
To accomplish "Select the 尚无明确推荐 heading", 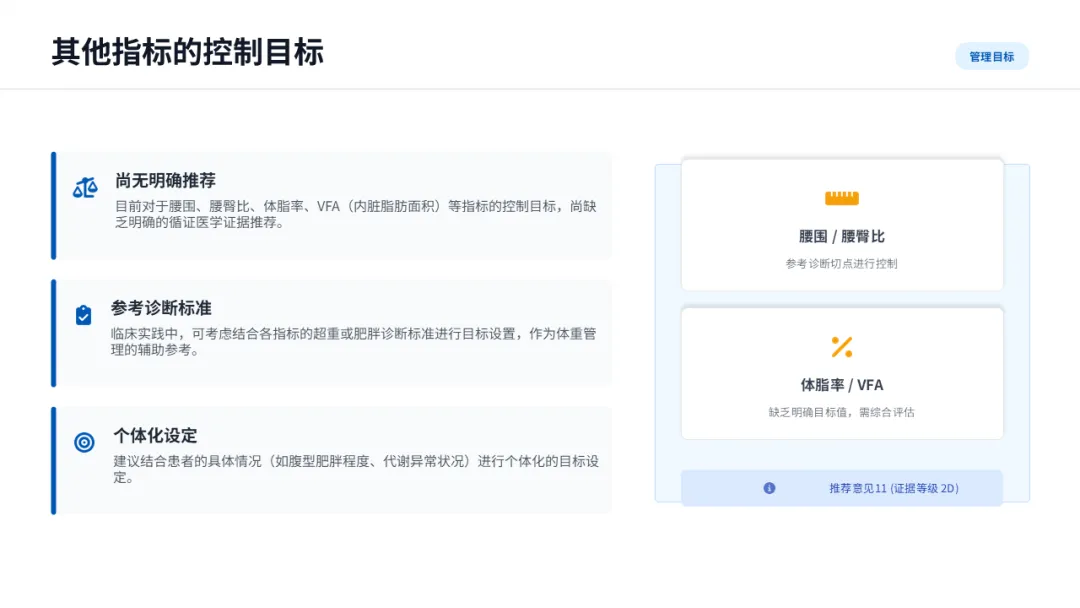I will tap(165, 180).
